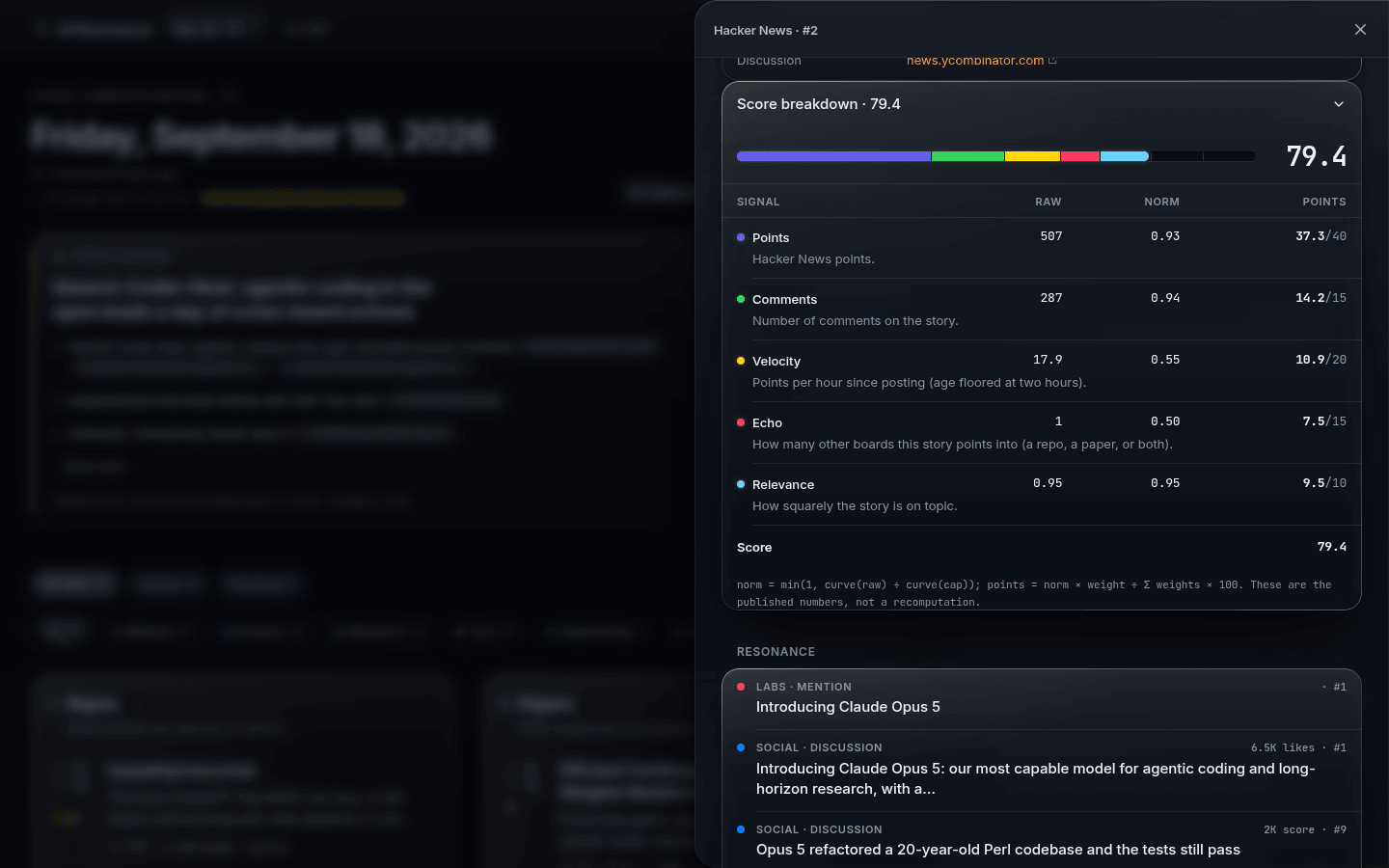Click the Hacker News · #2 panel title
The height and width of the screenshot is (868, 1389).
(766, 31)
